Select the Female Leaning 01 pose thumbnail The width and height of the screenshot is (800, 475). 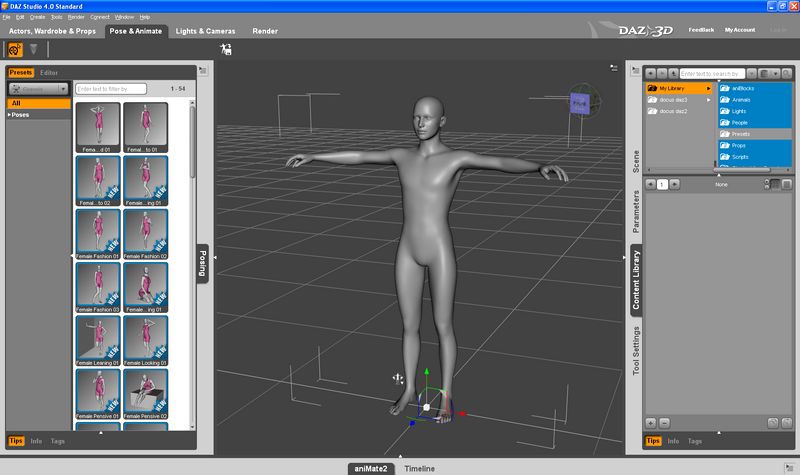[x=98, y=341]
